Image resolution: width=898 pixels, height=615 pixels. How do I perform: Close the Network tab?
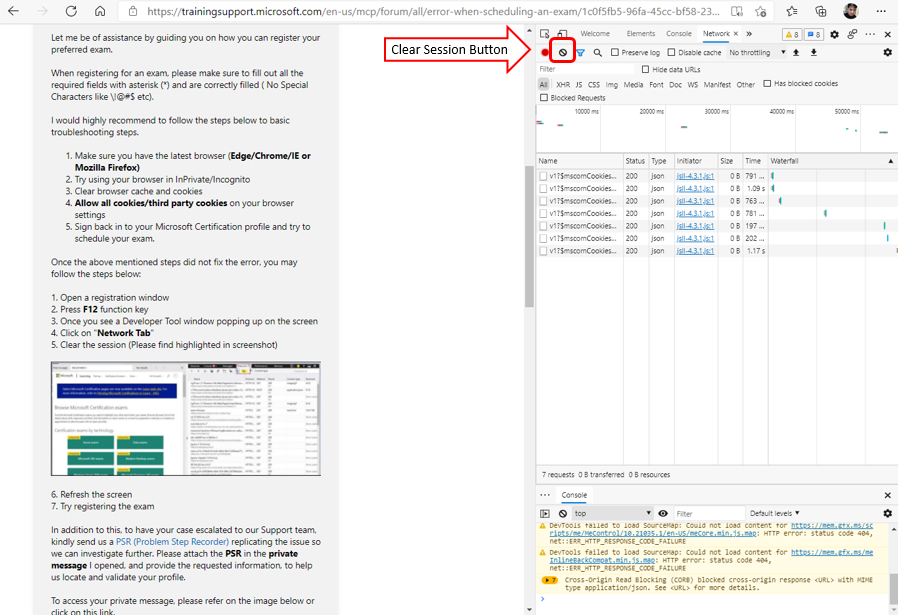point(736,34)
